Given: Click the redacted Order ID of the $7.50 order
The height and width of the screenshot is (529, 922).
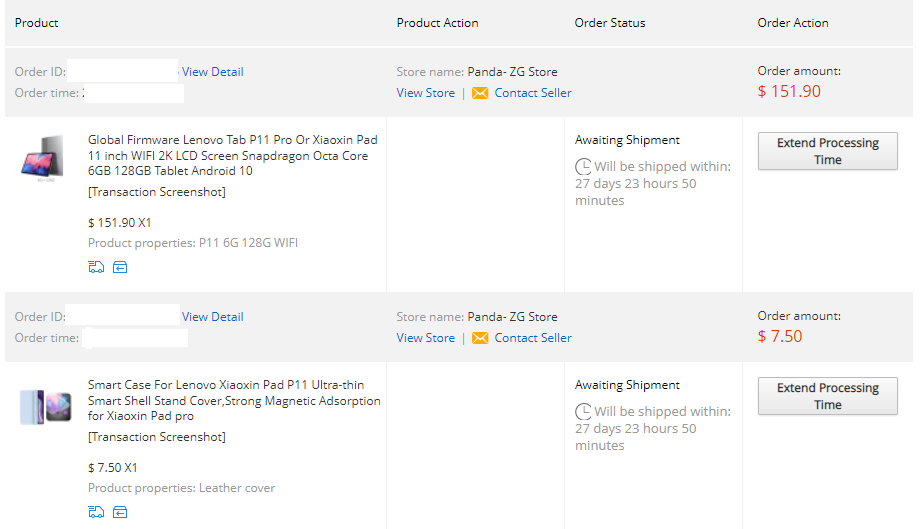Looking at the screenshot, I should 122,315.
